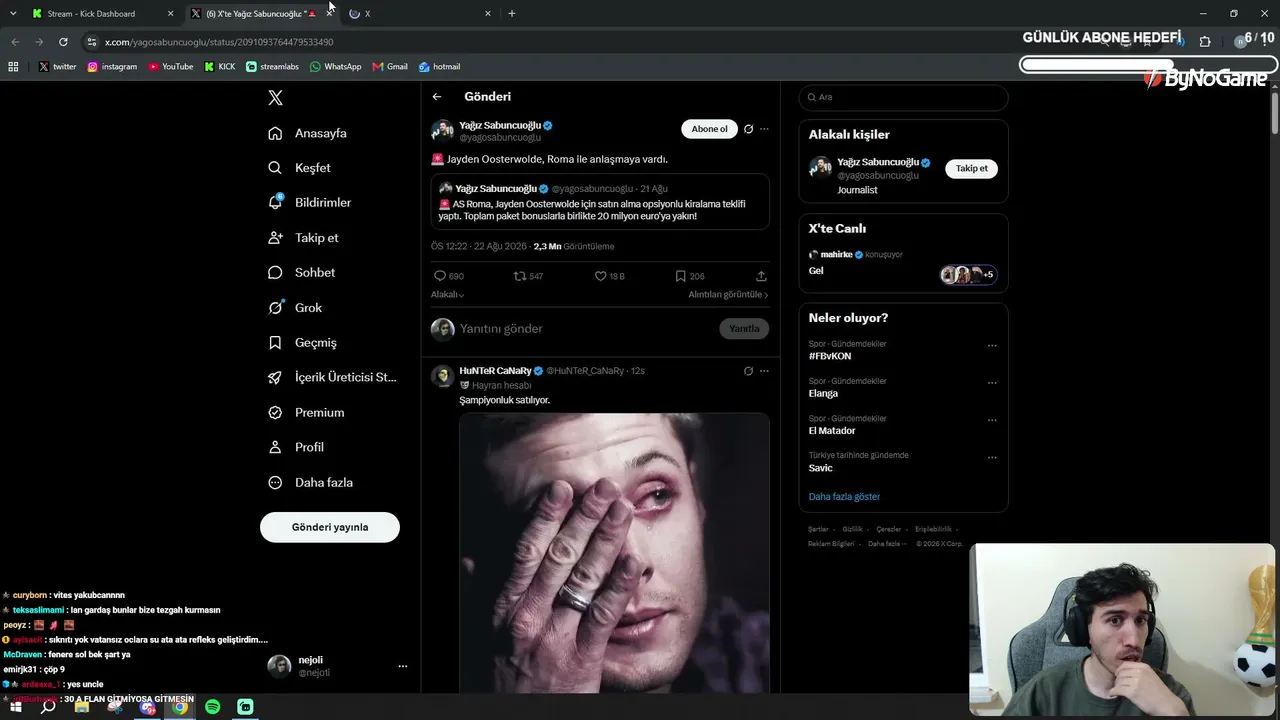Open the Gmail bookmark
Image resolution: width=1280 pixels, height=720 pixels.
(390, 67)
